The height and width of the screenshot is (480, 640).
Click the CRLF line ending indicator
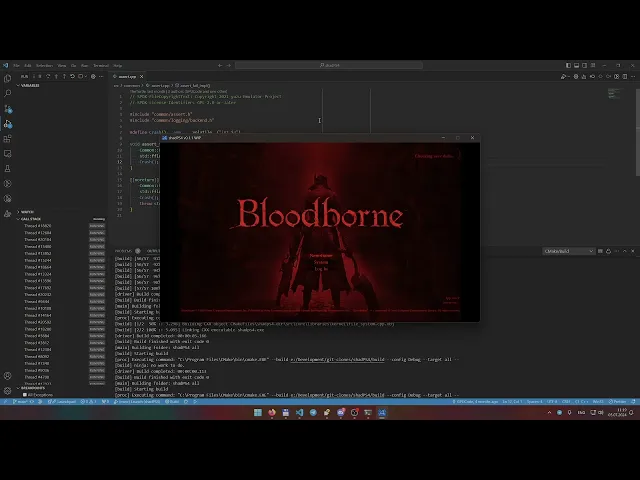click(566, 402)
